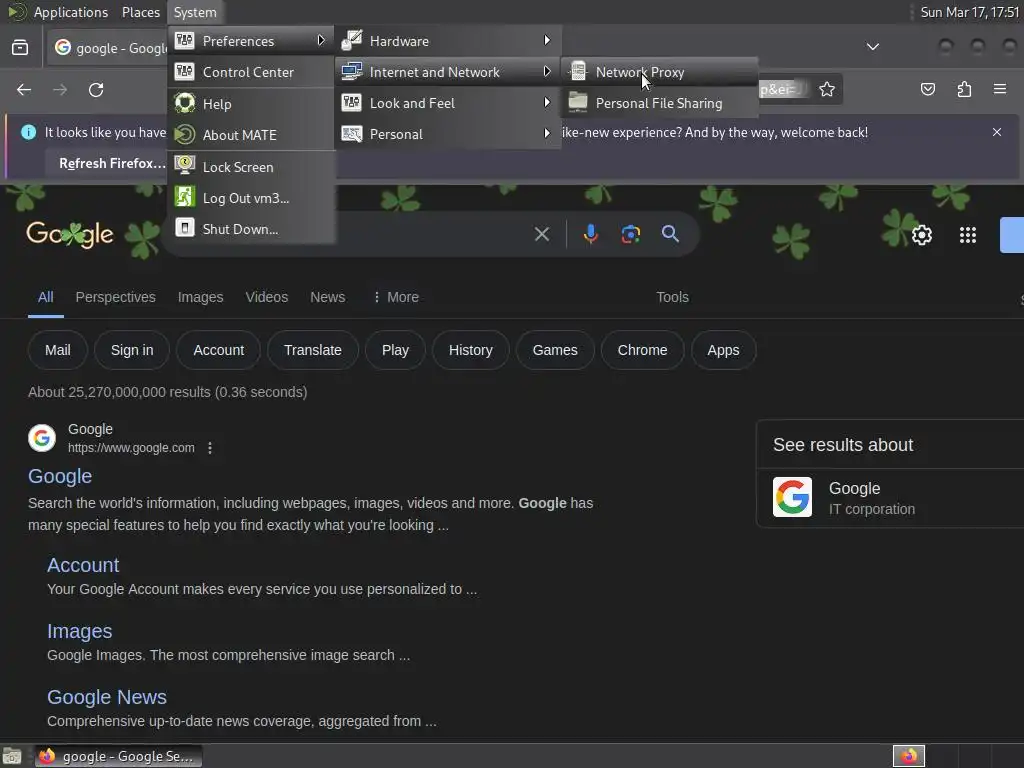Click the System menu in panel
This screenshot has width=1024, height=768.
coord(195,12)
